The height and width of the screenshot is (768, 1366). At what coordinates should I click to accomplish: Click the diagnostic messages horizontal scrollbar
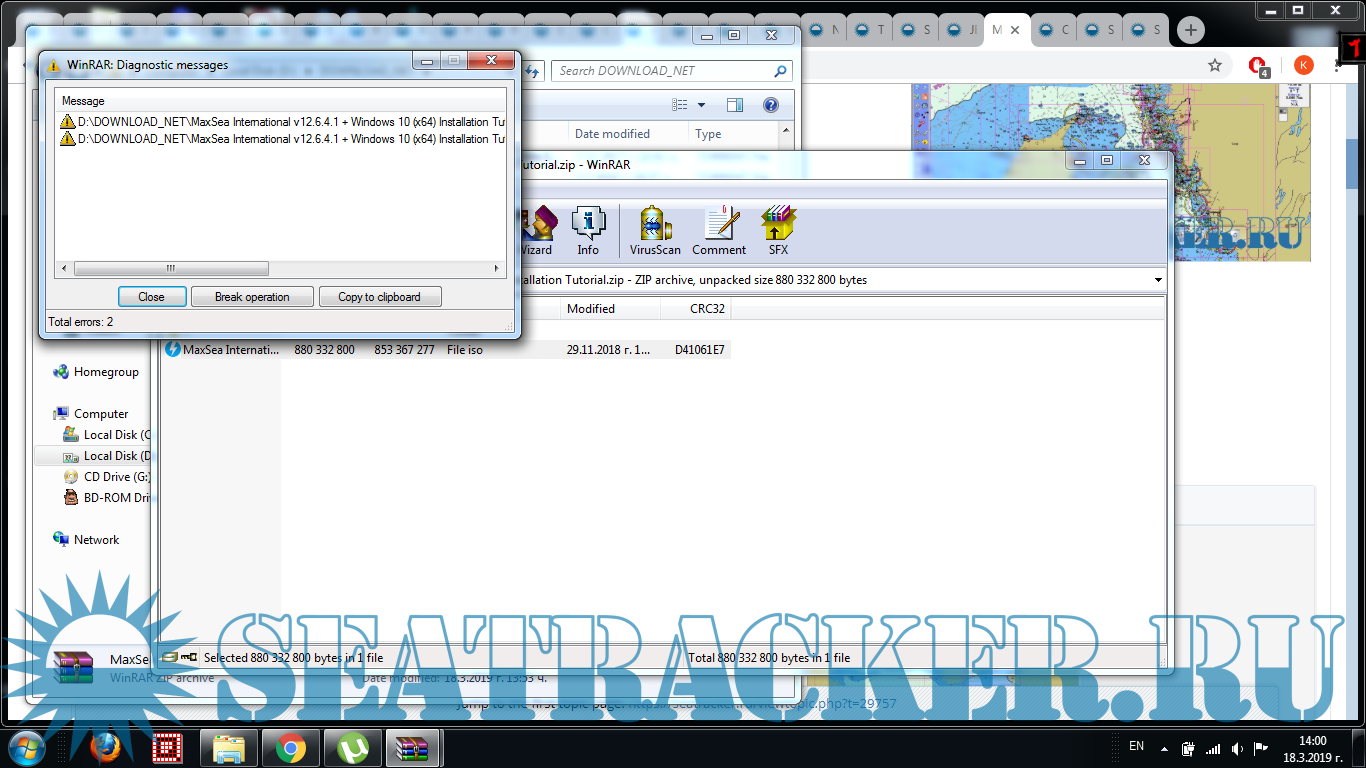171,269
